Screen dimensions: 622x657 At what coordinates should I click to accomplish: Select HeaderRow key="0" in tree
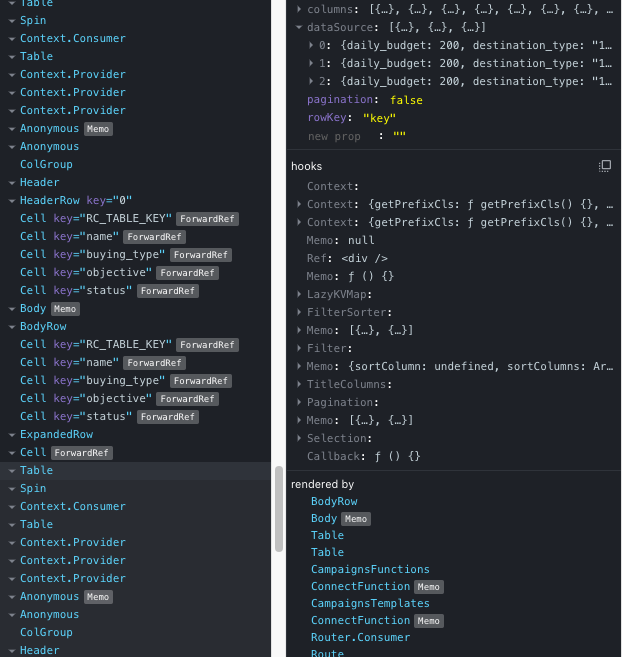pyautogui.click(x=76, y=201)
